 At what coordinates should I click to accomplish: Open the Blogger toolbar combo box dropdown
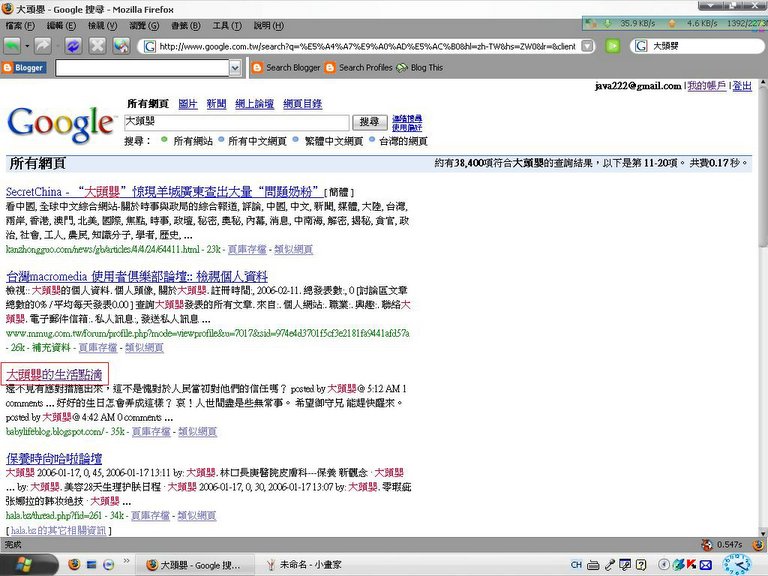[x=235, y=68]
